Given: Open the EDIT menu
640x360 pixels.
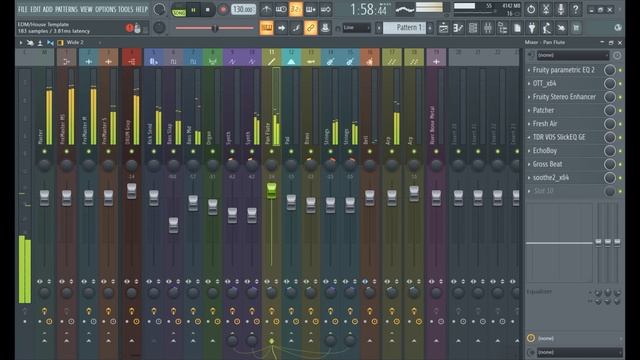Looking at the screenshot, I should pyautogui.click(x=35, y=9).
